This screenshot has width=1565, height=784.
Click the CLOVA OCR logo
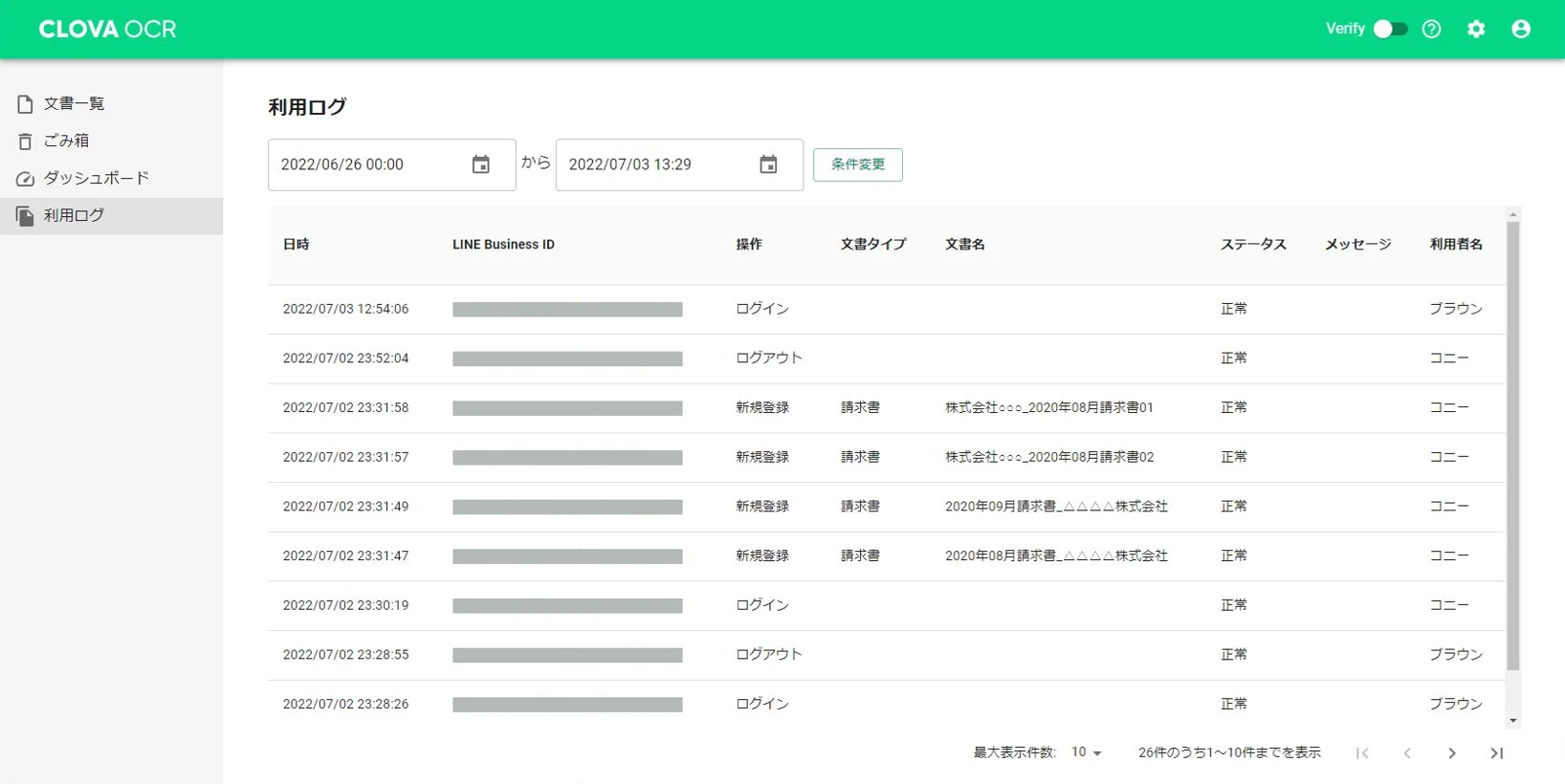(107, 29)
